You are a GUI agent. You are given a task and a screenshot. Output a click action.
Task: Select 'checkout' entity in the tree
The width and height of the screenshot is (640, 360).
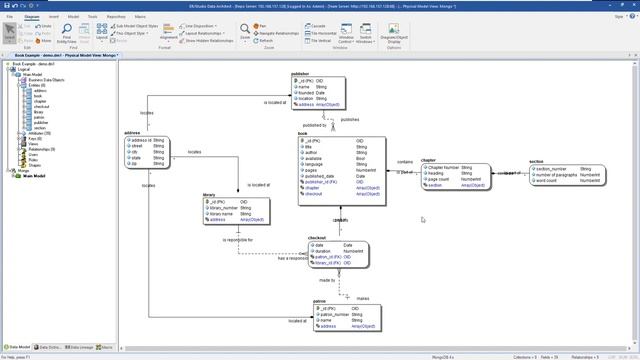click(41, 107)
